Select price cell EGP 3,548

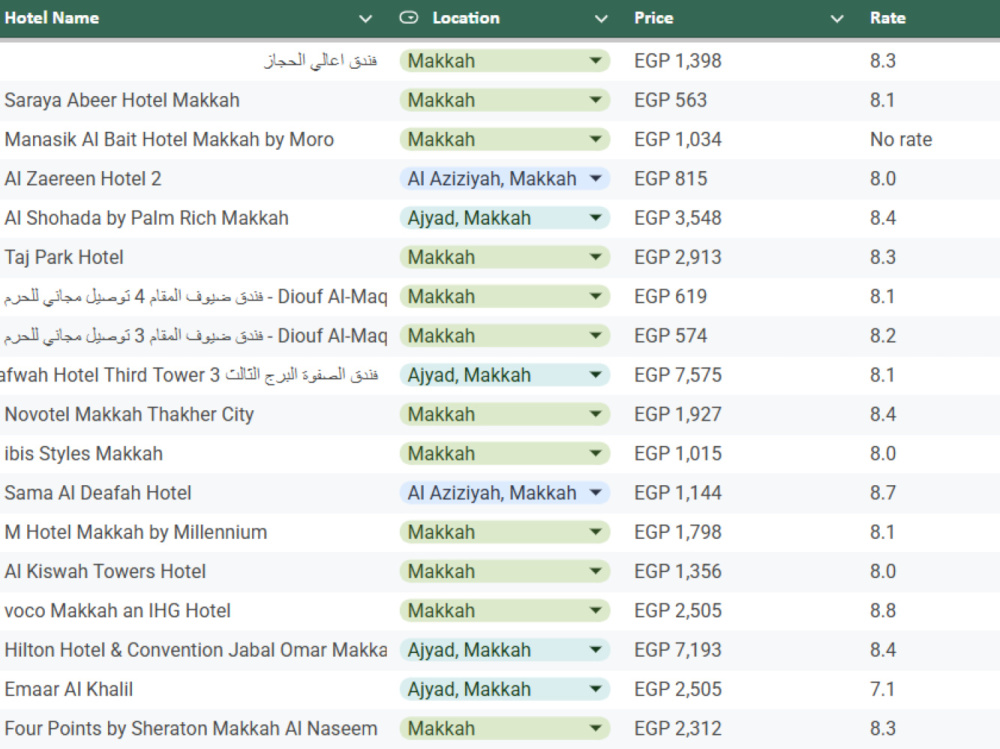pyautogui.click(x=678, y=218)
